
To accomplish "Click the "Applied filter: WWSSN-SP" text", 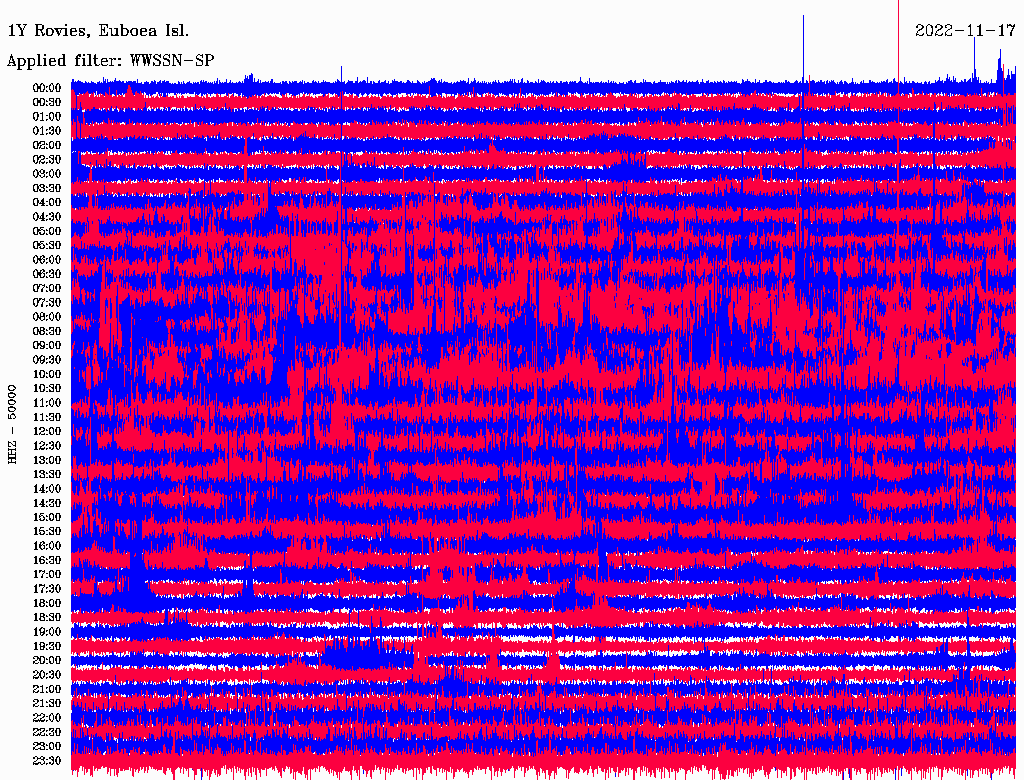I will (110, 60).
